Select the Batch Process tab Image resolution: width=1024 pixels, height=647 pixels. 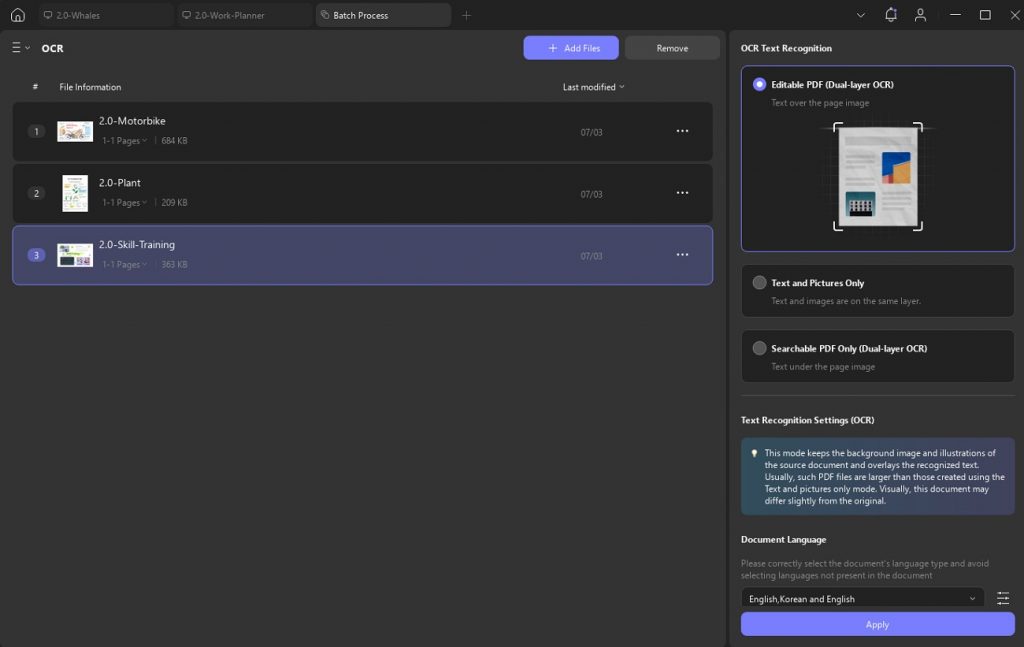click(383, 15)
